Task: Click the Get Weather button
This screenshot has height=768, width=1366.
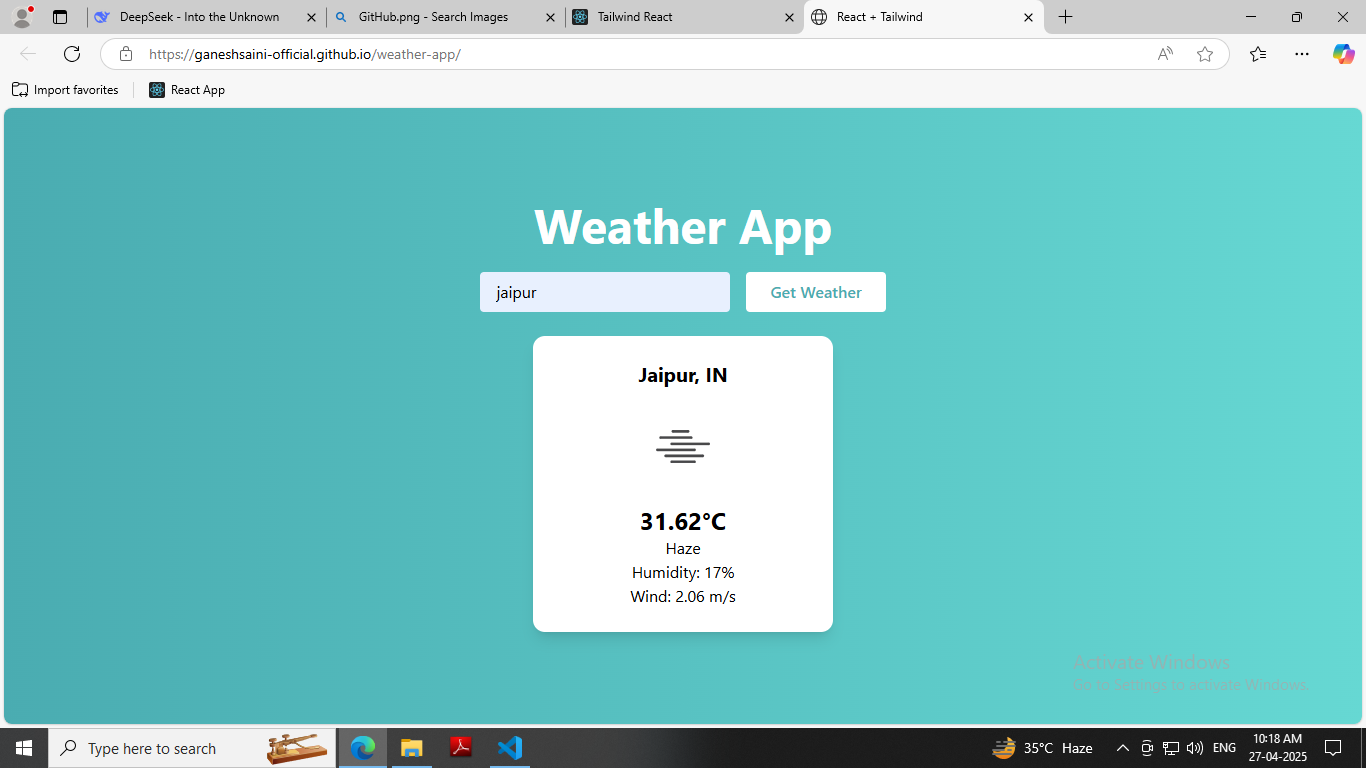Action: pyautogui.click(x=815, y=292)
